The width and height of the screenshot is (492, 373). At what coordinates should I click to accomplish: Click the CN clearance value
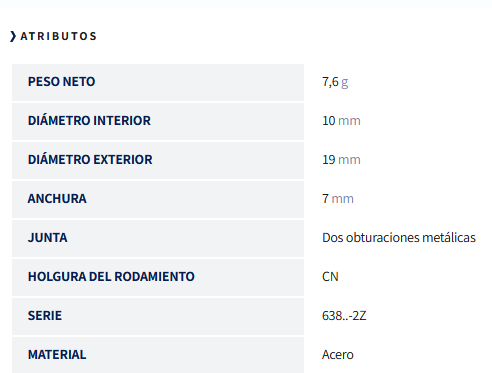pos(330,277)
